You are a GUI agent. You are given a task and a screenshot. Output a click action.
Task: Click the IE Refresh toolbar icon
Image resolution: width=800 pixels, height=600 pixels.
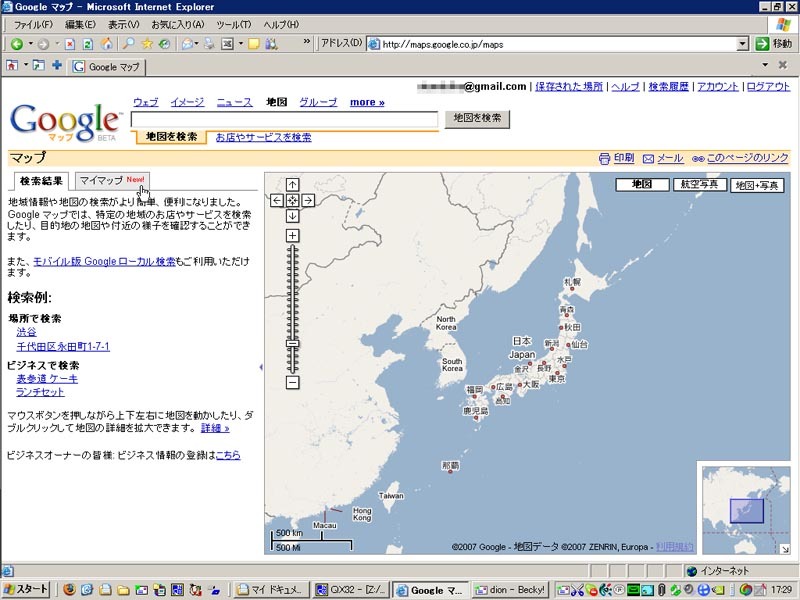(x=88, y=44)
